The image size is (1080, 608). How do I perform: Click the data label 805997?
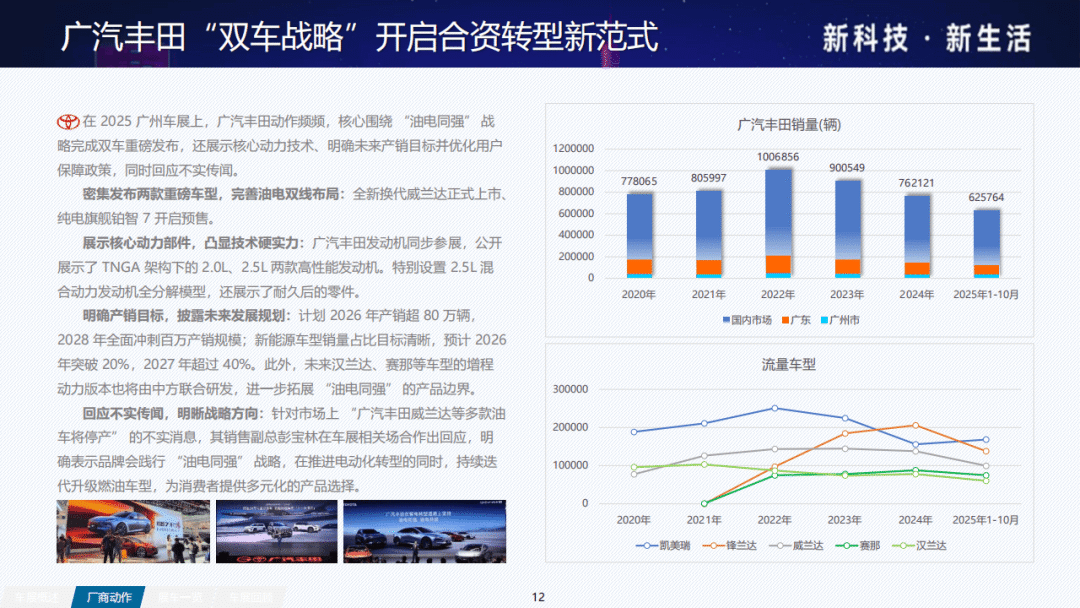tap(708, 178)
